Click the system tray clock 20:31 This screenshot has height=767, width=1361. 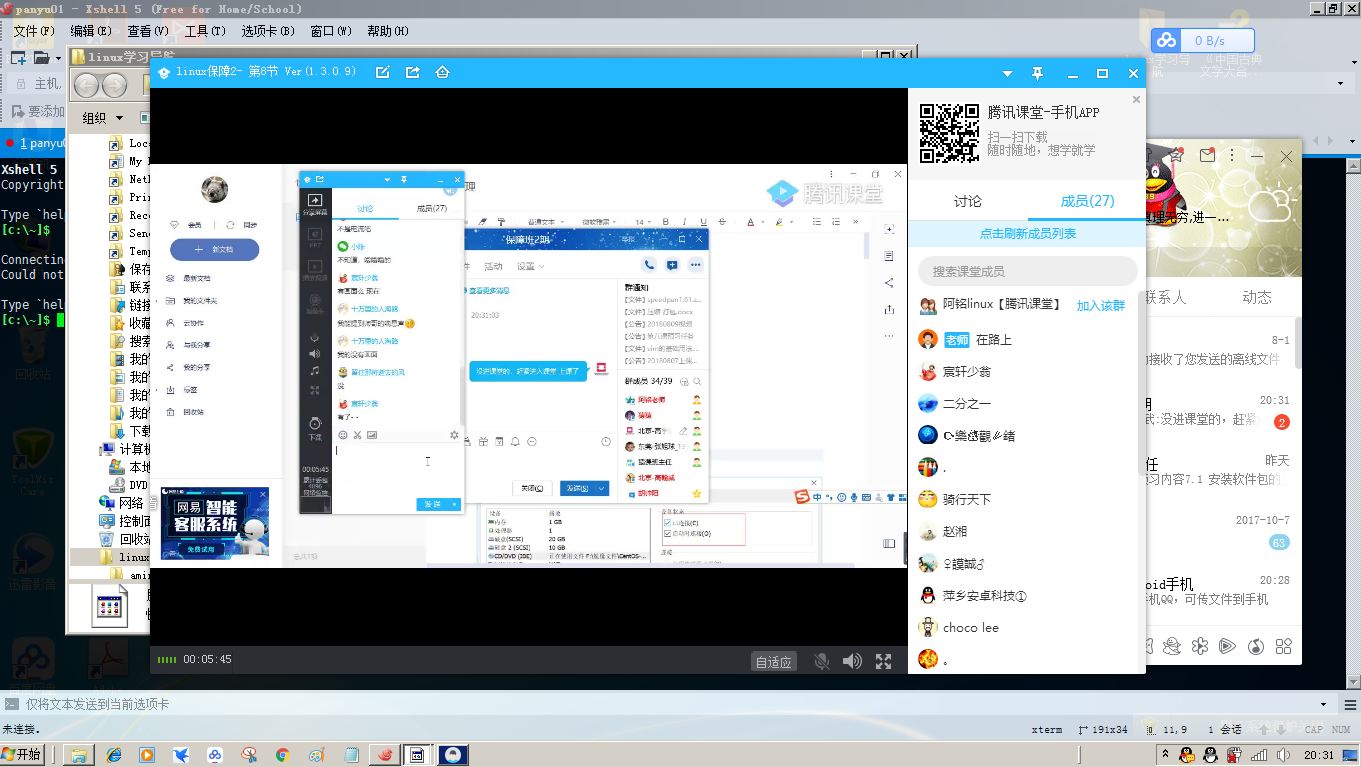coord(1319,756)
